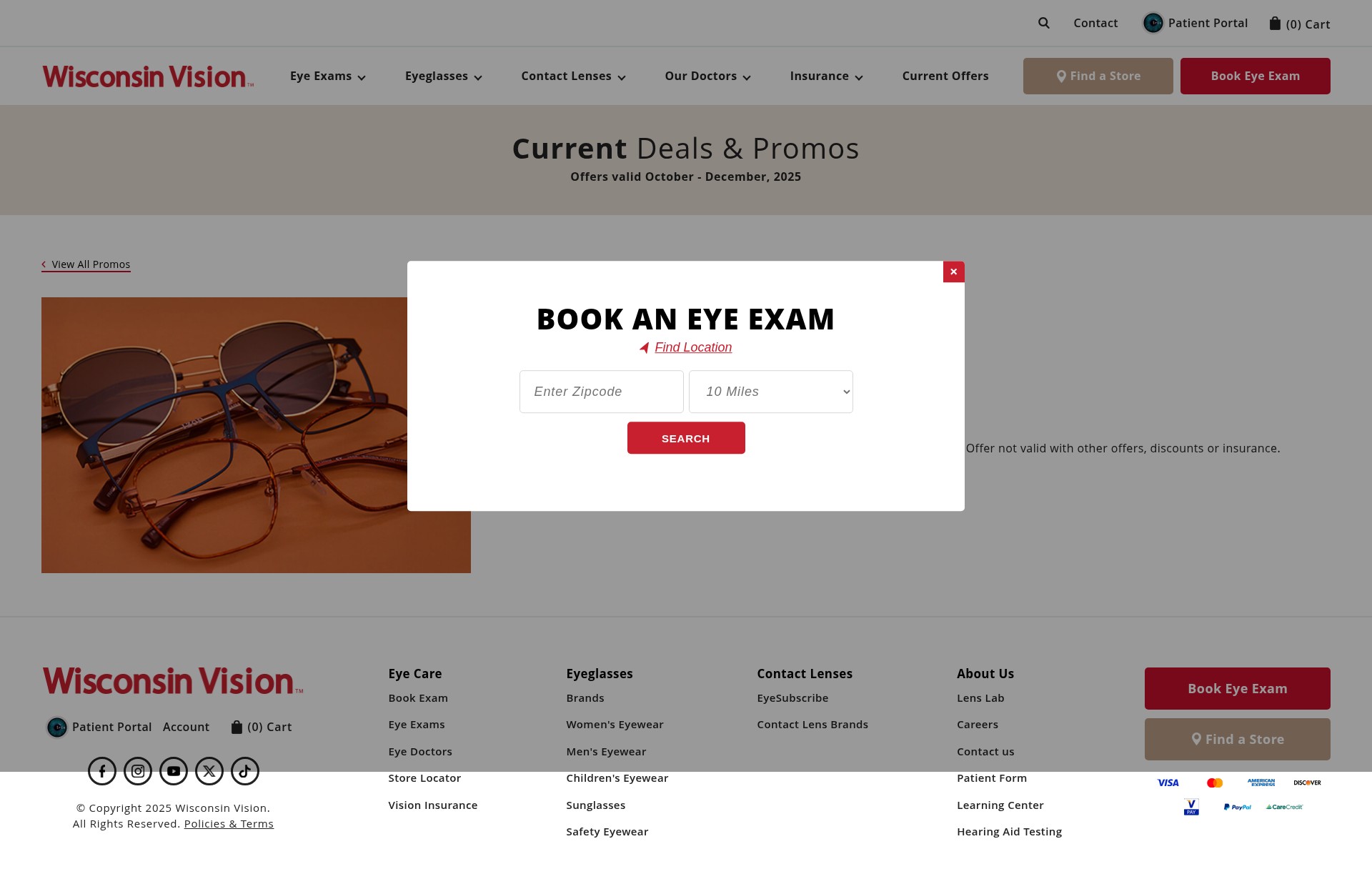1372x869 pixels.
Task: Open the Careers footer link
Action: pyautogui.click(x=978, y=725)
